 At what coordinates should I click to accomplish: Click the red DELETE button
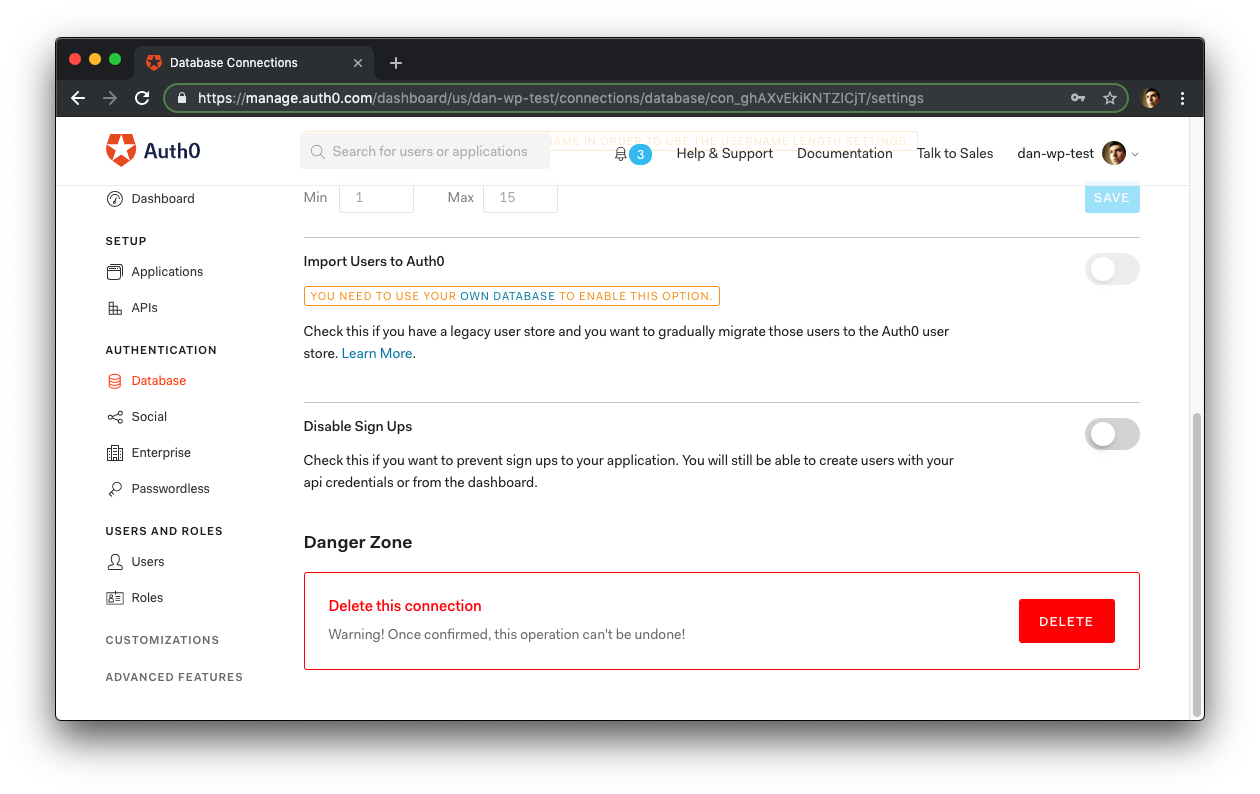point(1066,621)
